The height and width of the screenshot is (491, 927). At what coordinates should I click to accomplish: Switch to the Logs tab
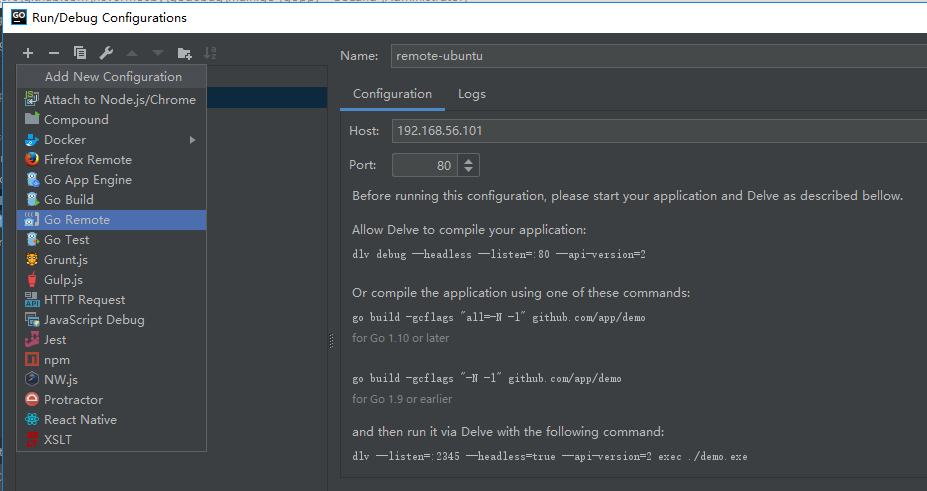pyautogui.click(x=471, y=94)
